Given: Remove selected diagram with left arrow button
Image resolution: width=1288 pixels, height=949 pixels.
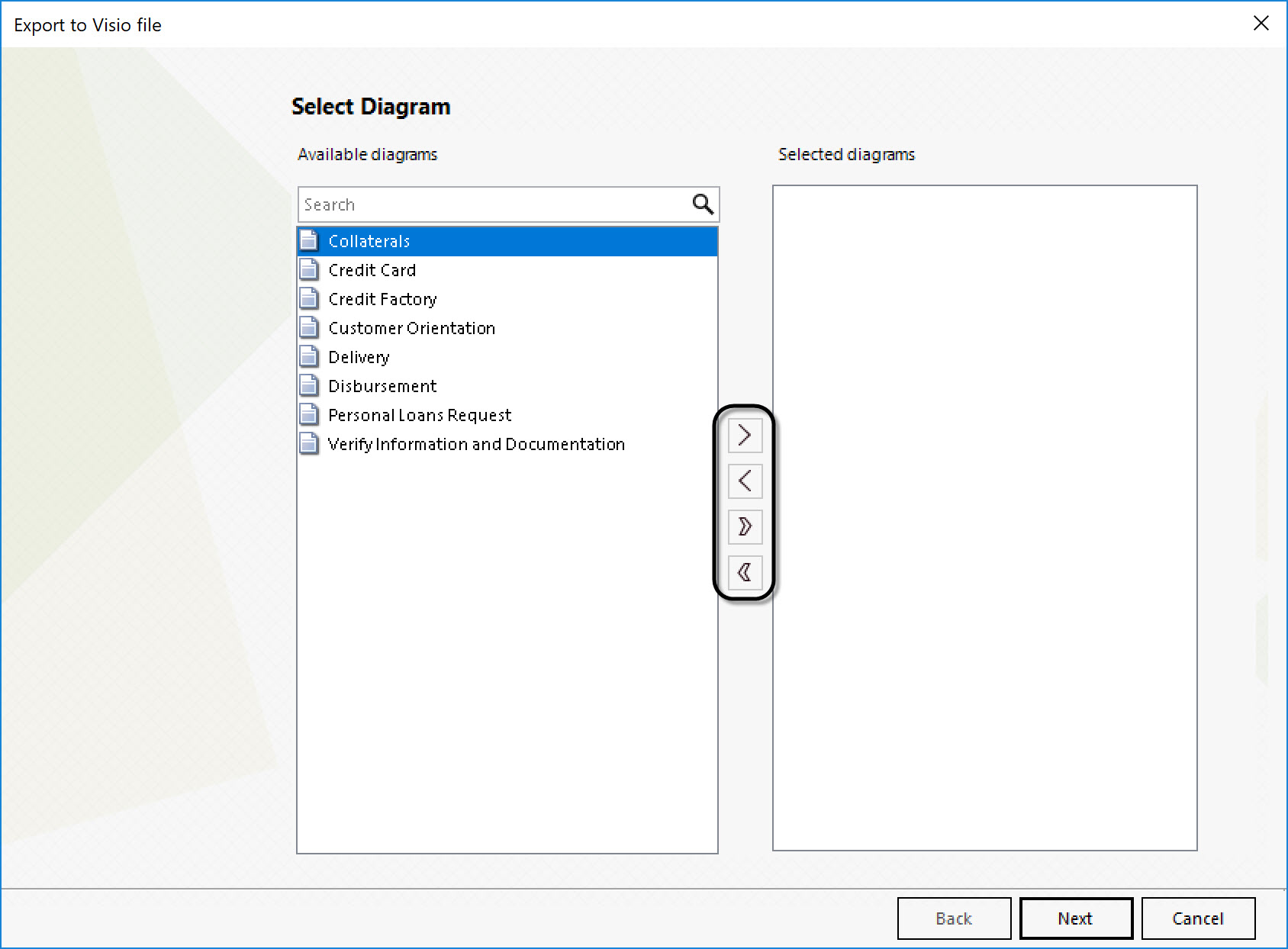Looking at the screenshot, I should [x=745, y=481].
